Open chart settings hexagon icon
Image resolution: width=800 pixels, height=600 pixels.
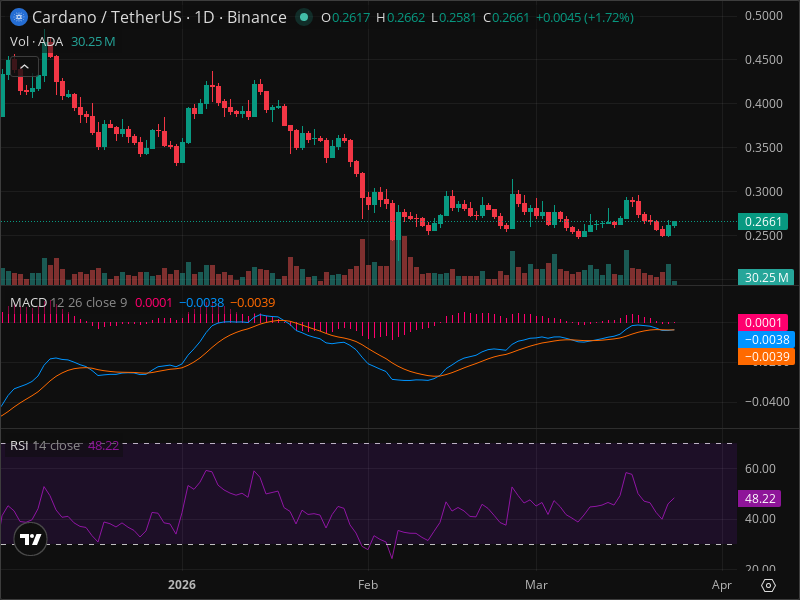tap(768, 585)
